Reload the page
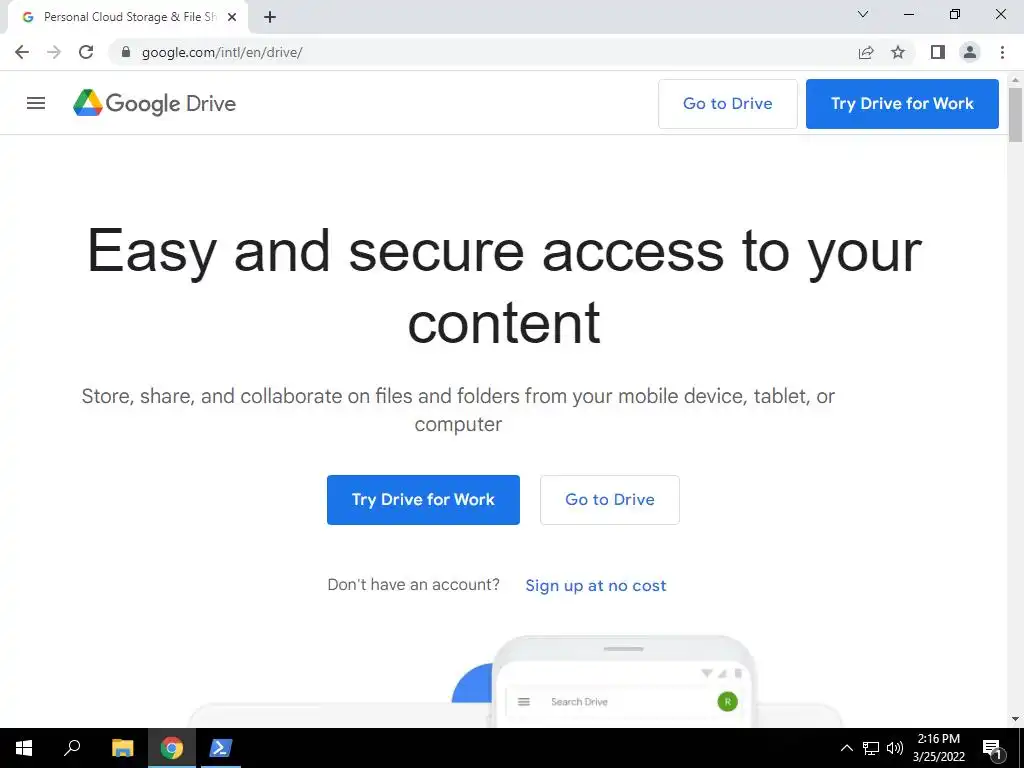 click(x=86, y=52)
